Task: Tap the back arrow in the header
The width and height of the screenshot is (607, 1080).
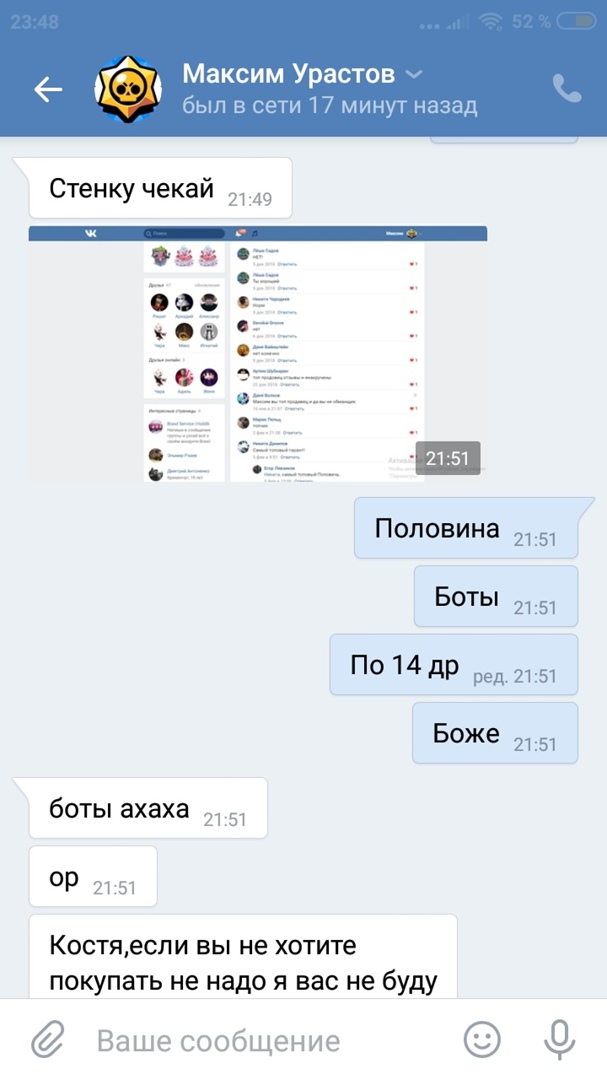Action: pos(48,90)
